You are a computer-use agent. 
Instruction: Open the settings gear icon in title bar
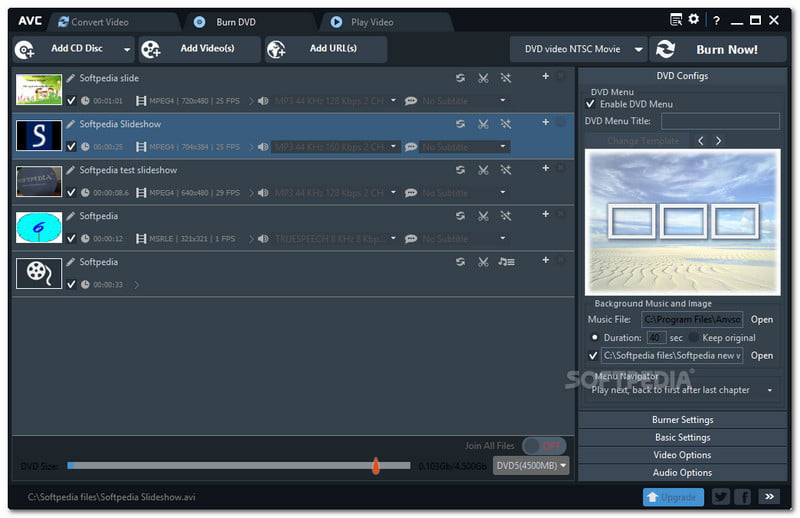pos(694,19)
